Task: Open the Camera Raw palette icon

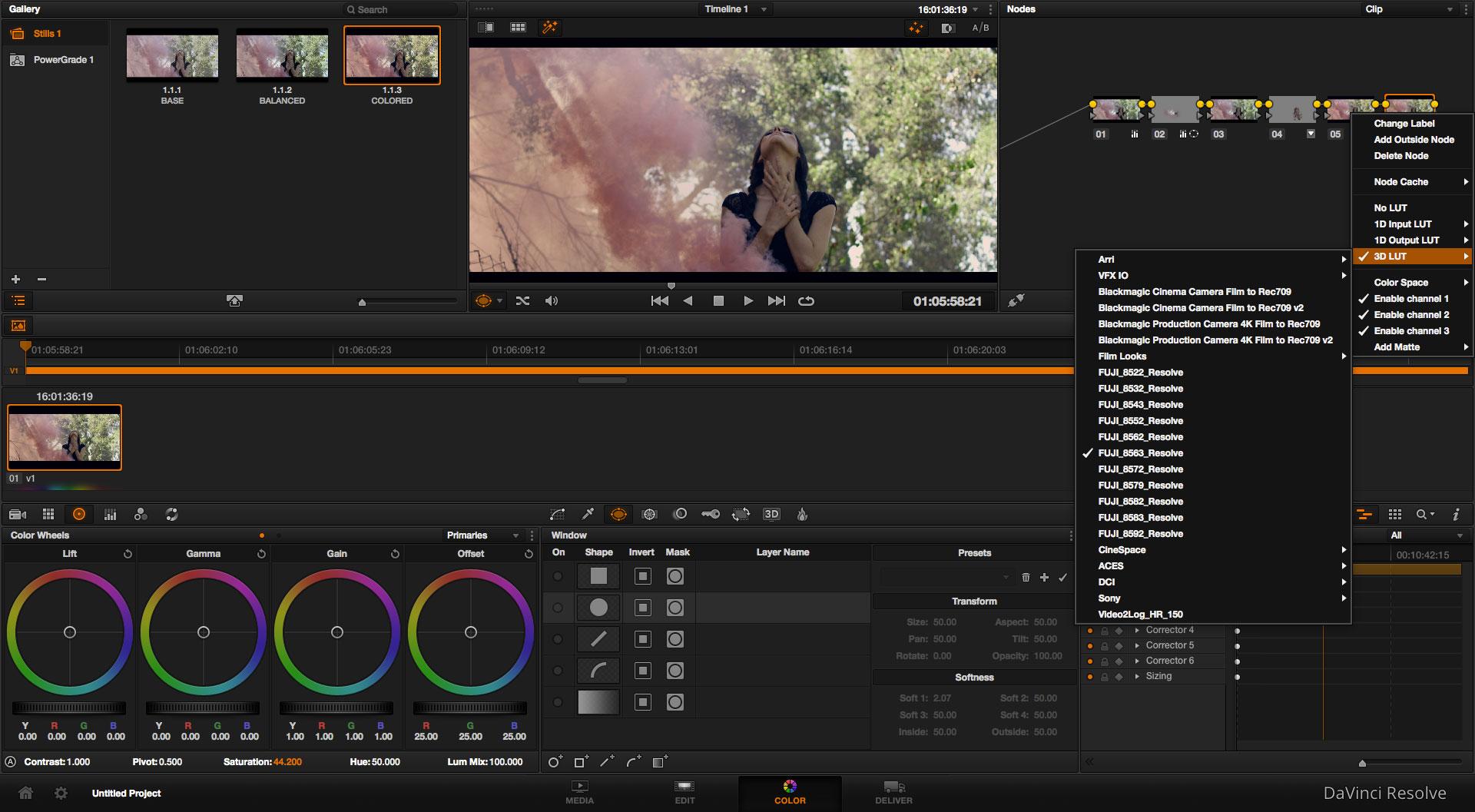Action: click(x=18, y=514)
